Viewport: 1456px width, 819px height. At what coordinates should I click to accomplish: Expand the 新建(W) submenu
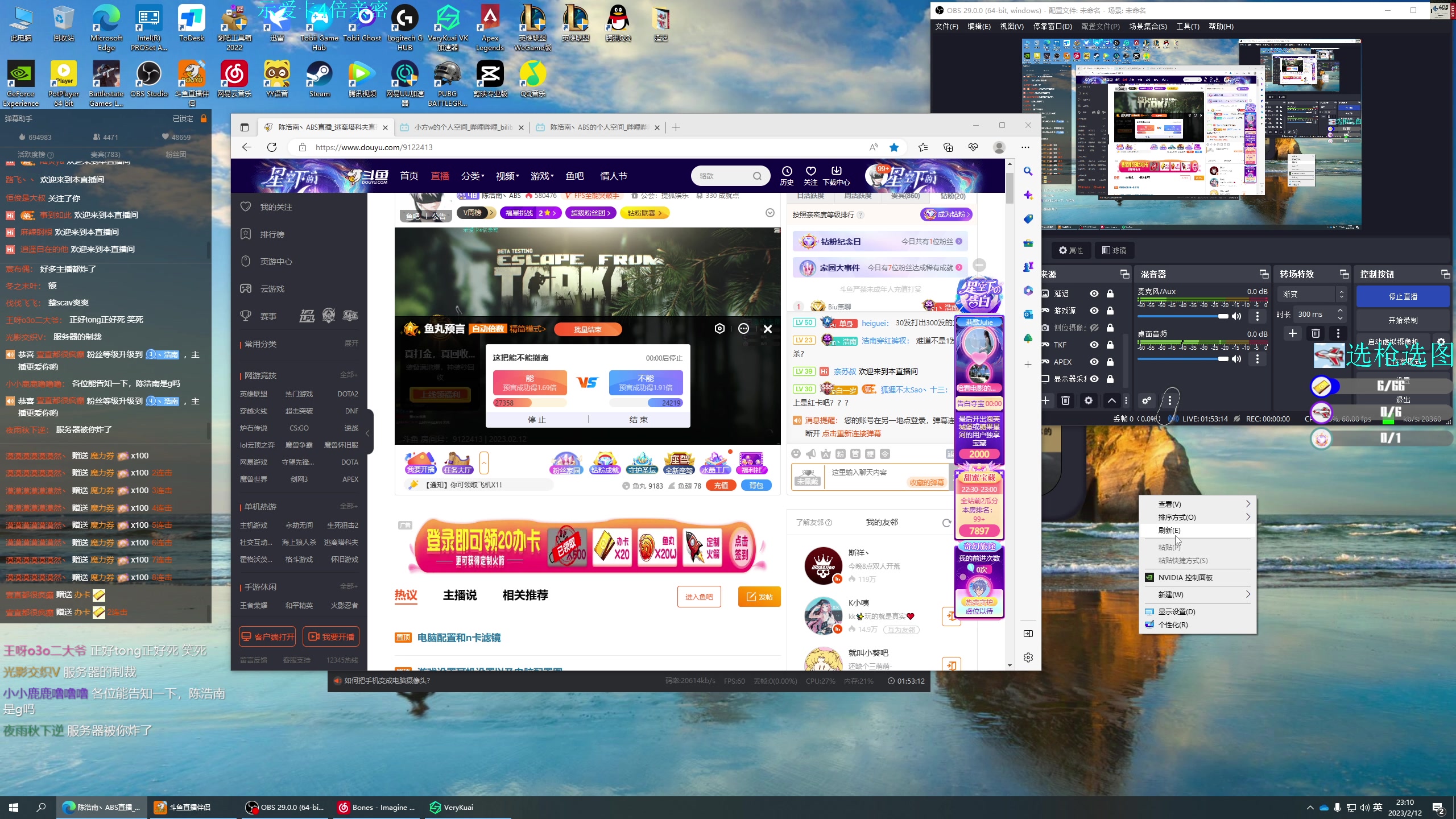click(1197, 594)
